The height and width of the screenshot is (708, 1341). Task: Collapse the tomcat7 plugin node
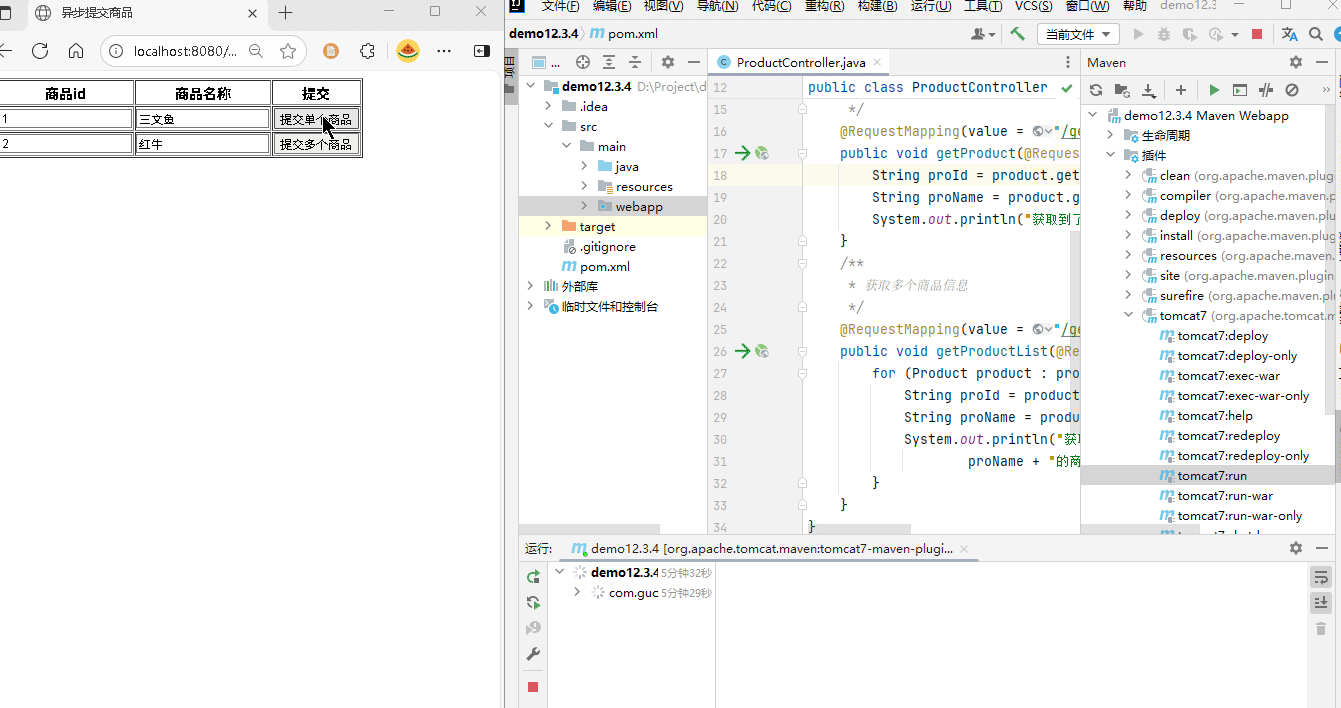pos(1129,316)
